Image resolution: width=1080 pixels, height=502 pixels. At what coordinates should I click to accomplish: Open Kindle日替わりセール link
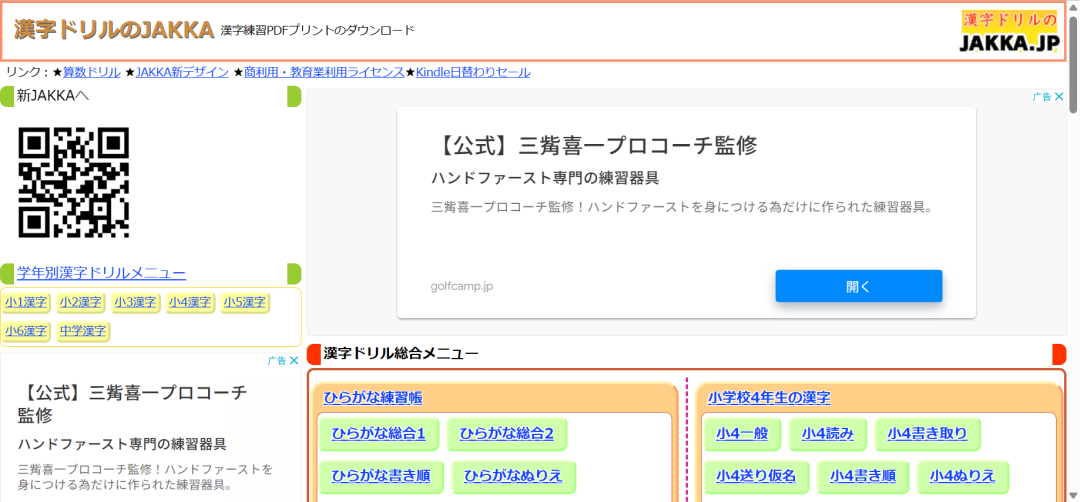point(472,72)
